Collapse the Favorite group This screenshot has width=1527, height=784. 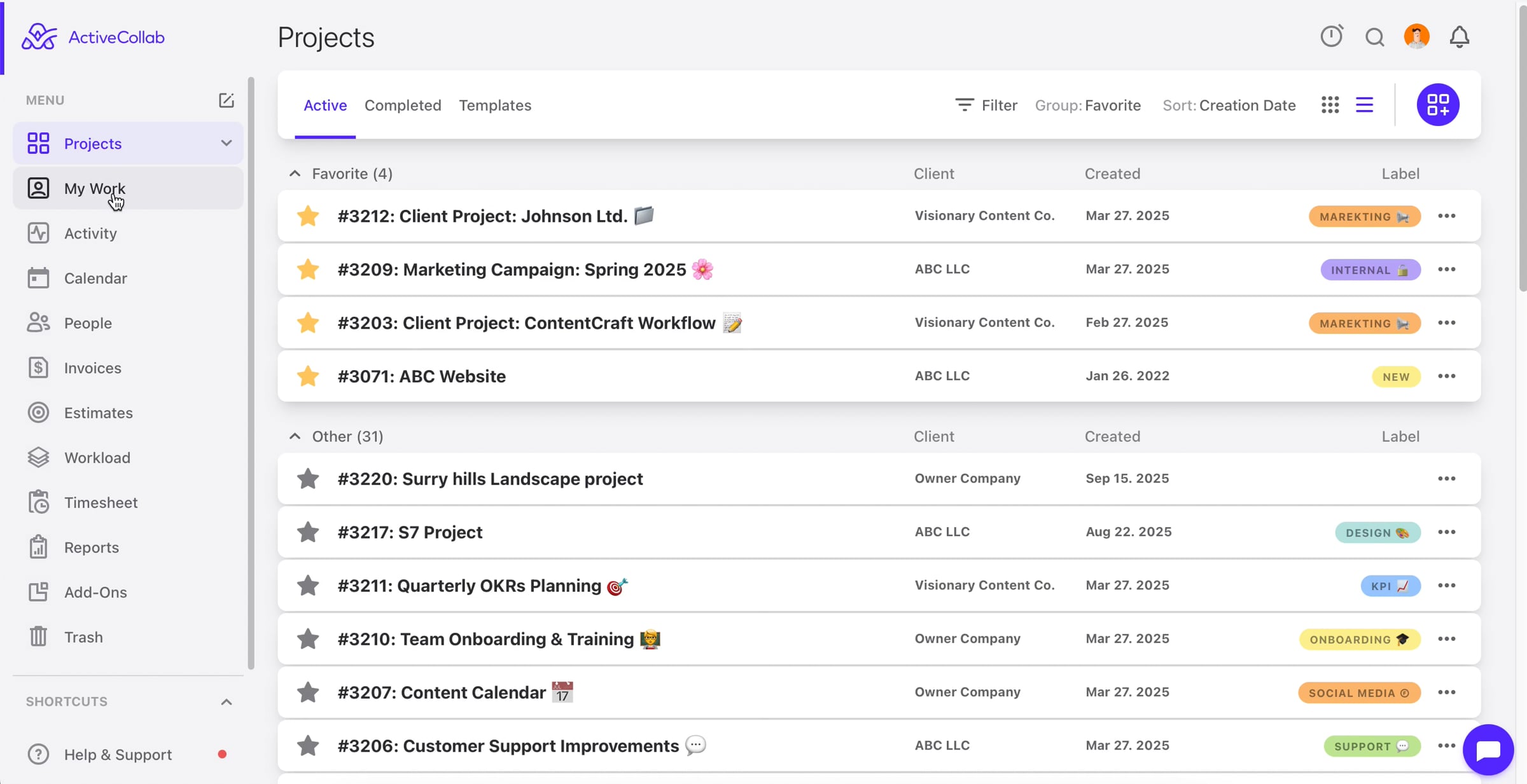coord(295,174)
